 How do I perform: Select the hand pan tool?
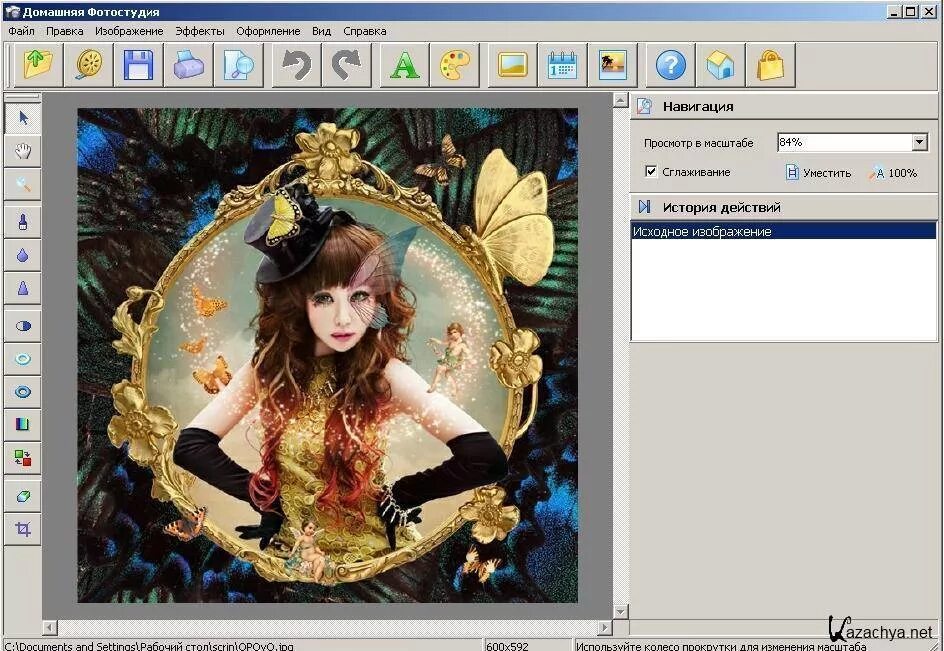[23, 151]
